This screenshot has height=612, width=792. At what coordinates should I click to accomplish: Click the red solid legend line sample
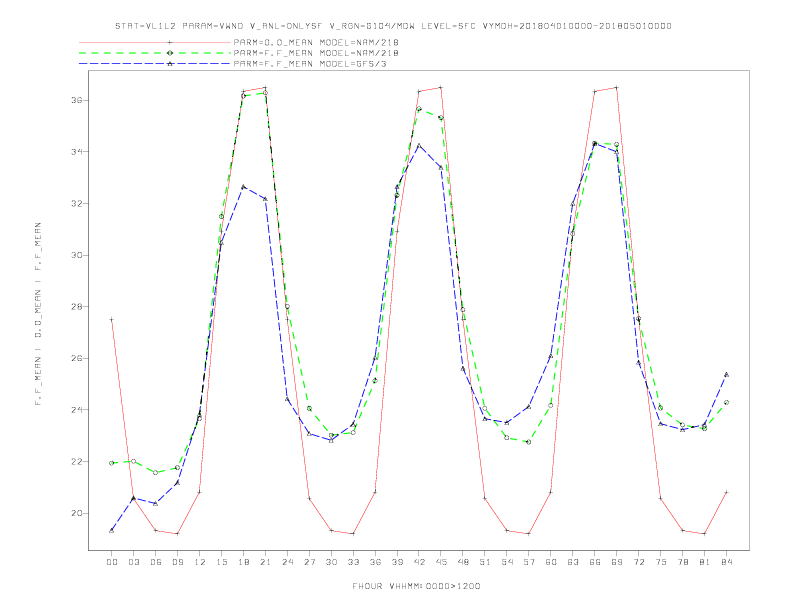pyautogui.click(x=155, y=42)
